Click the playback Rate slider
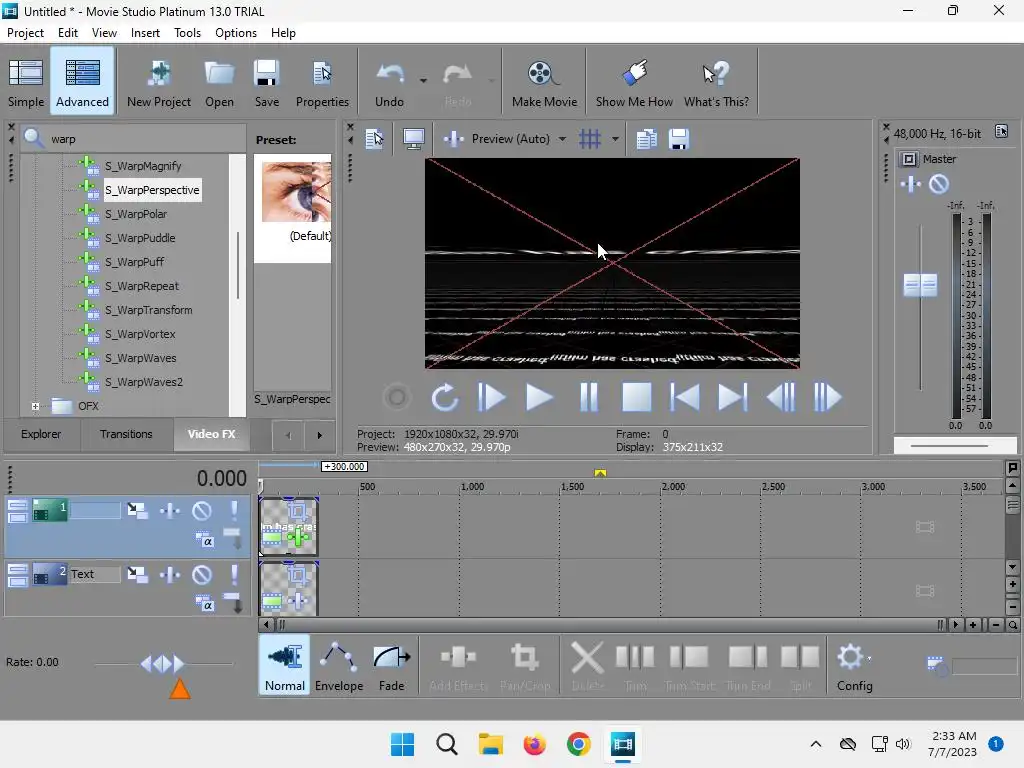The height and width of the screenshot is (768, 1024). coord(163,664)
